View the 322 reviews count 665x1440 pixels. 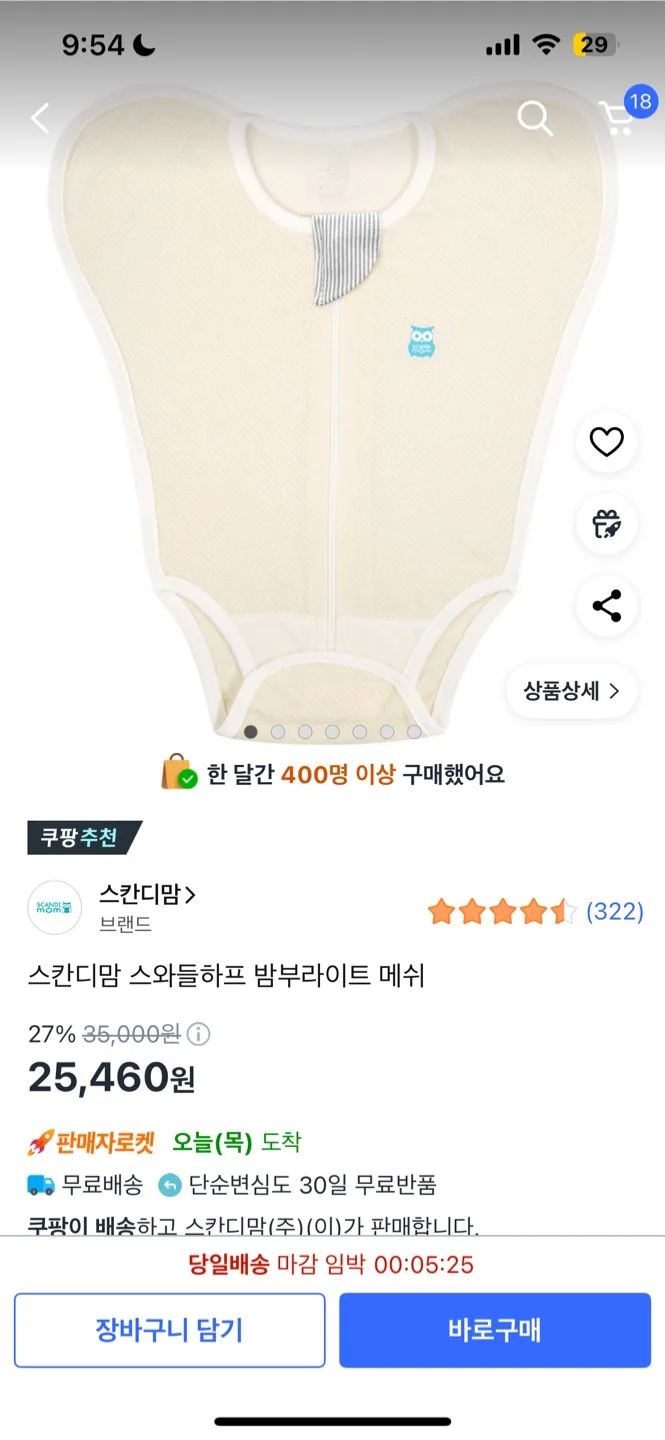[x=614, y=911]
